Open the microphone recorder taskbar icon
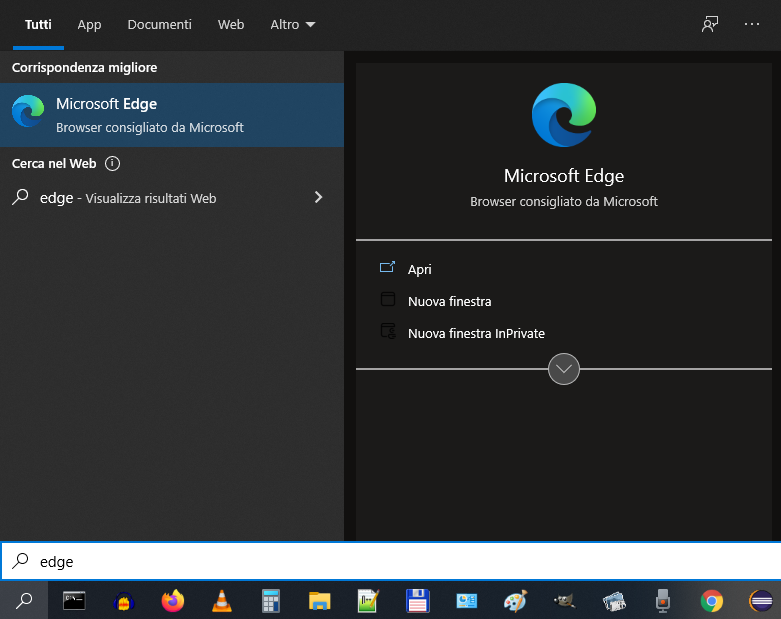Viewport: 781px width, 619px height. 662,601
